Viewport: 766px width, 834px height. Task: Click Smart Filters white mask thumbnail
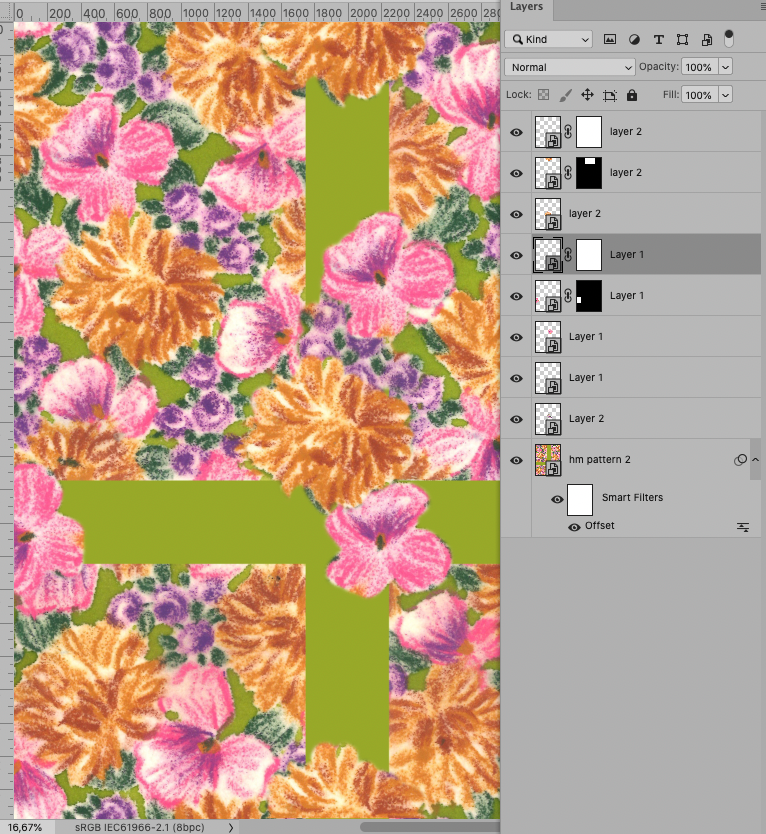(580, 500)
